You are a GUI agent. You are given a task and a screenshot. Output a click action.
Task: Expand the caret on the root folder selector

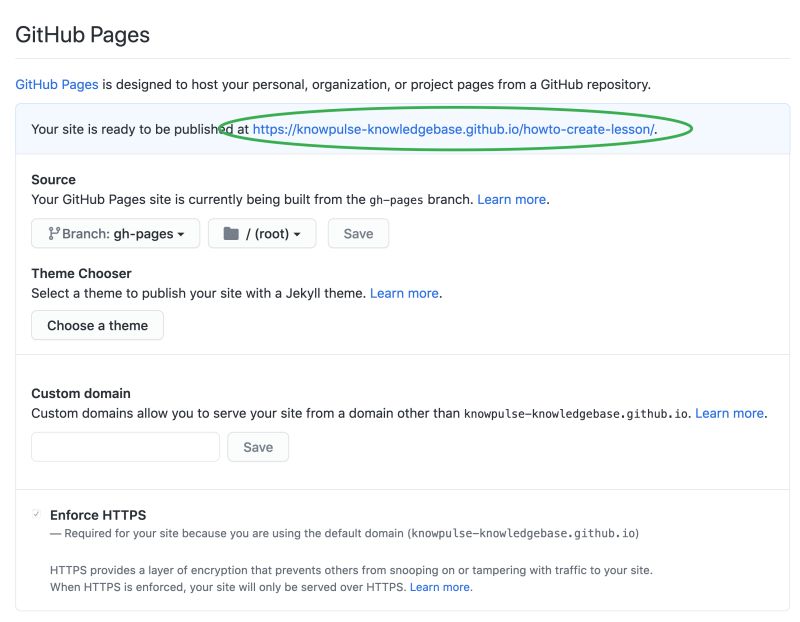tap(296, 233)
